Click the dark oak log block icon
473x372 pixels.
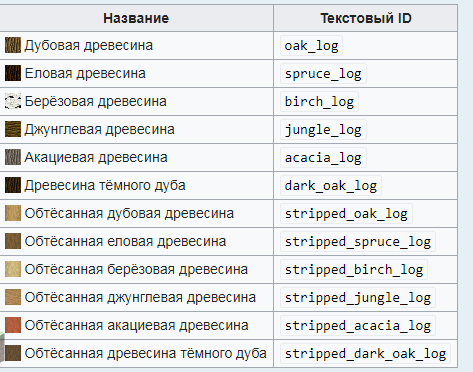click(x=13, y=185)
